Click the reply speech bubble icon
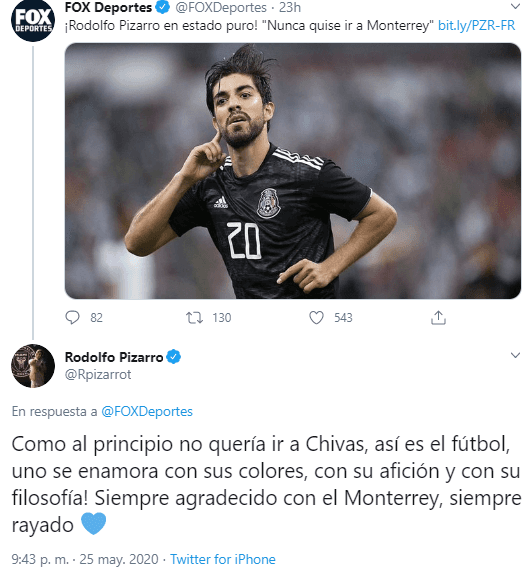This screenshot has height=574, width=530. pos(72,318)
